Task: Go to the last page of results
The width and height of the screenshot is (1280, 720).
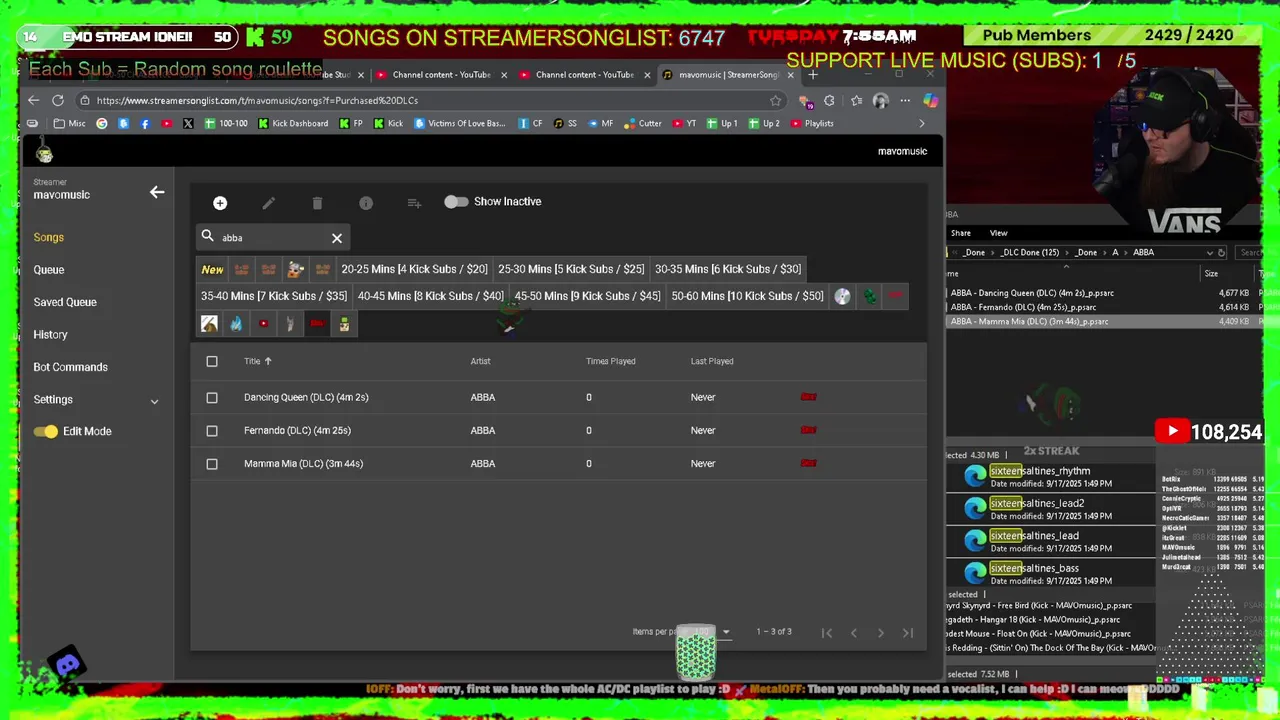Action: point(908,632)
